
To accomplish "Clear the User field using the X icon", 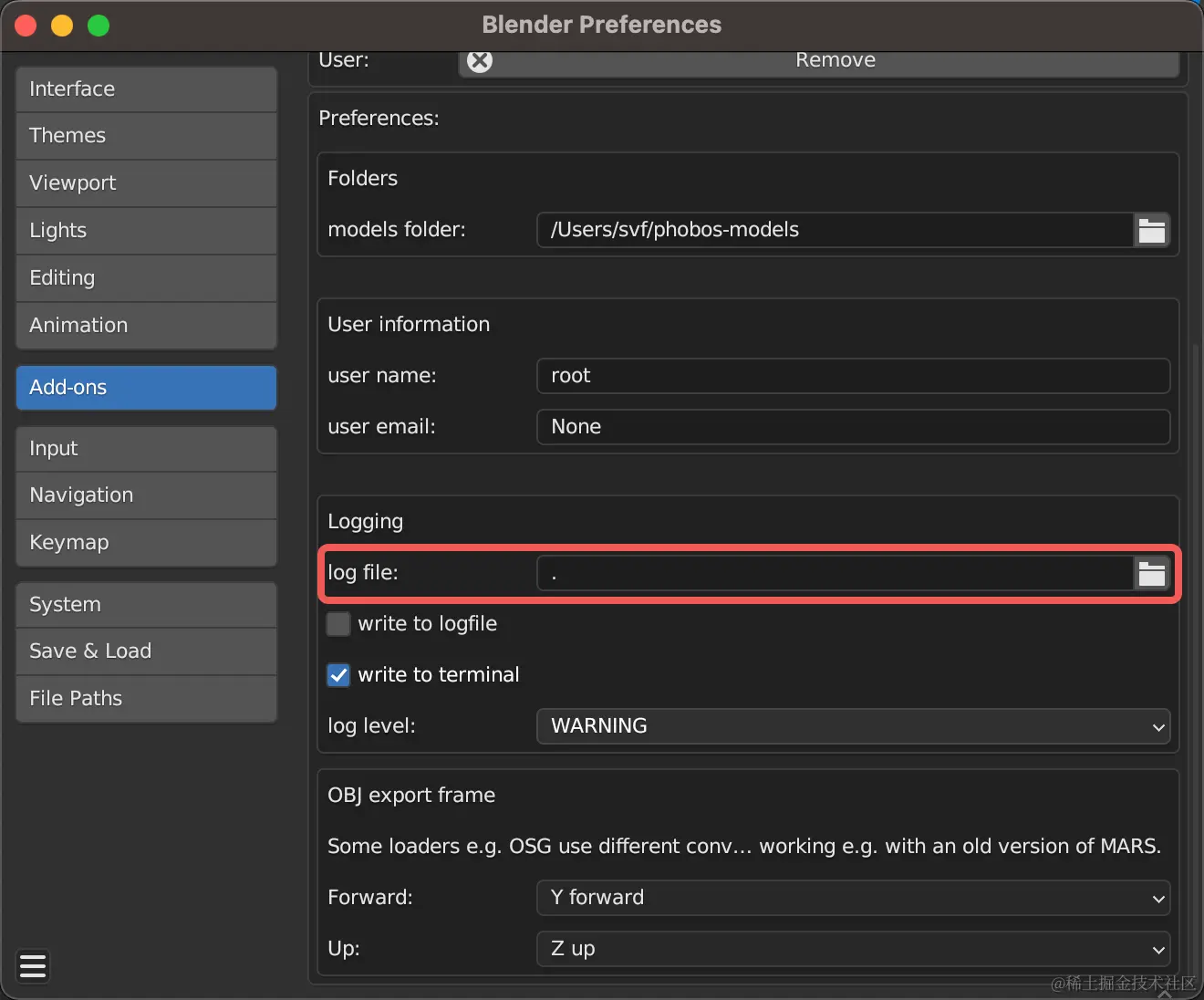I will point(479,60).
